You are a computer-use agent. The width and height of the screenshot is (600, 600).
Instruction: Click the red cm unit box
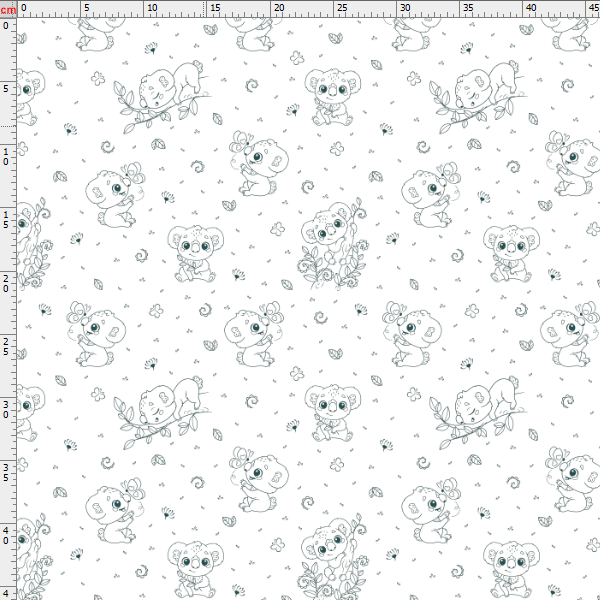8,9
